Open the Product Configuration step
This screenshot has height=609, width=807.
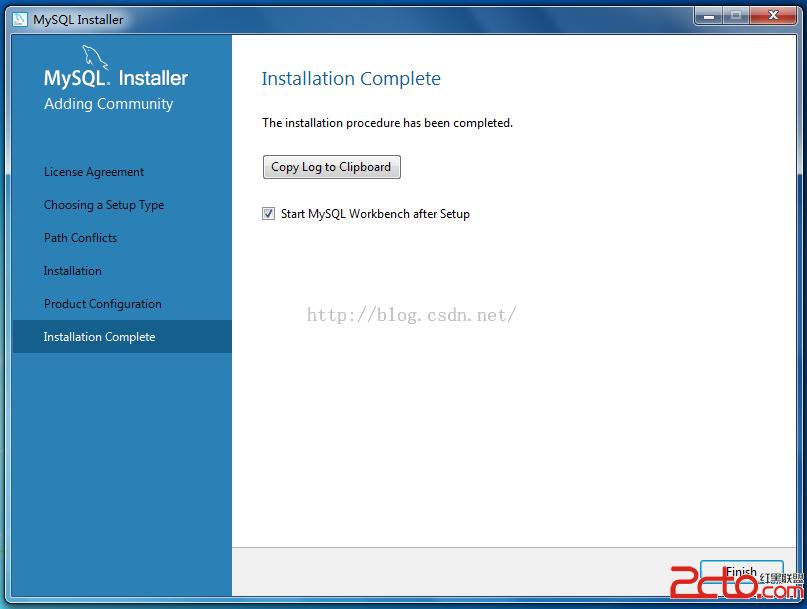(103, 304)
